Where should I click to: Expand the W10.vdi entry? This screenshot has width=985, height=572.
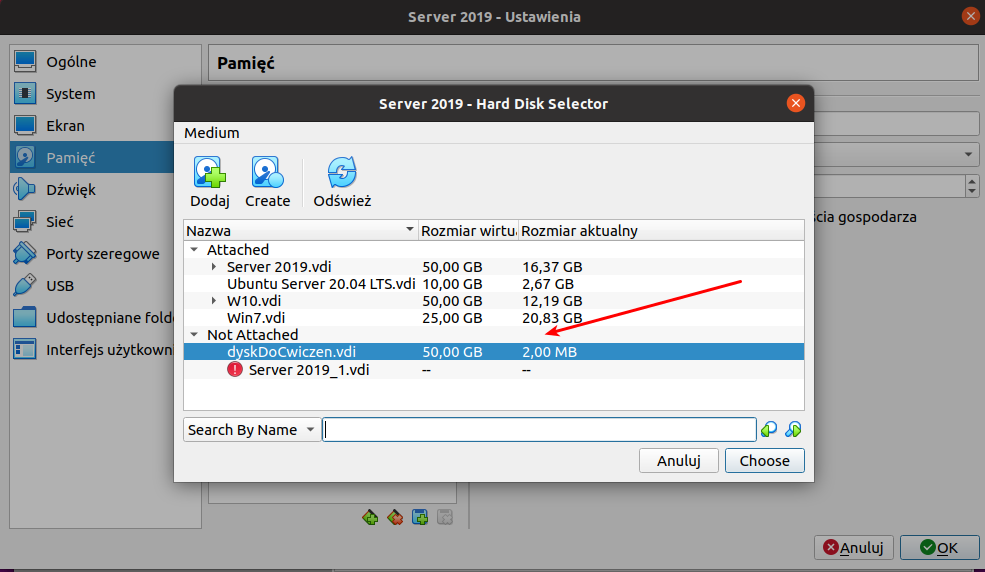point(214,301)
